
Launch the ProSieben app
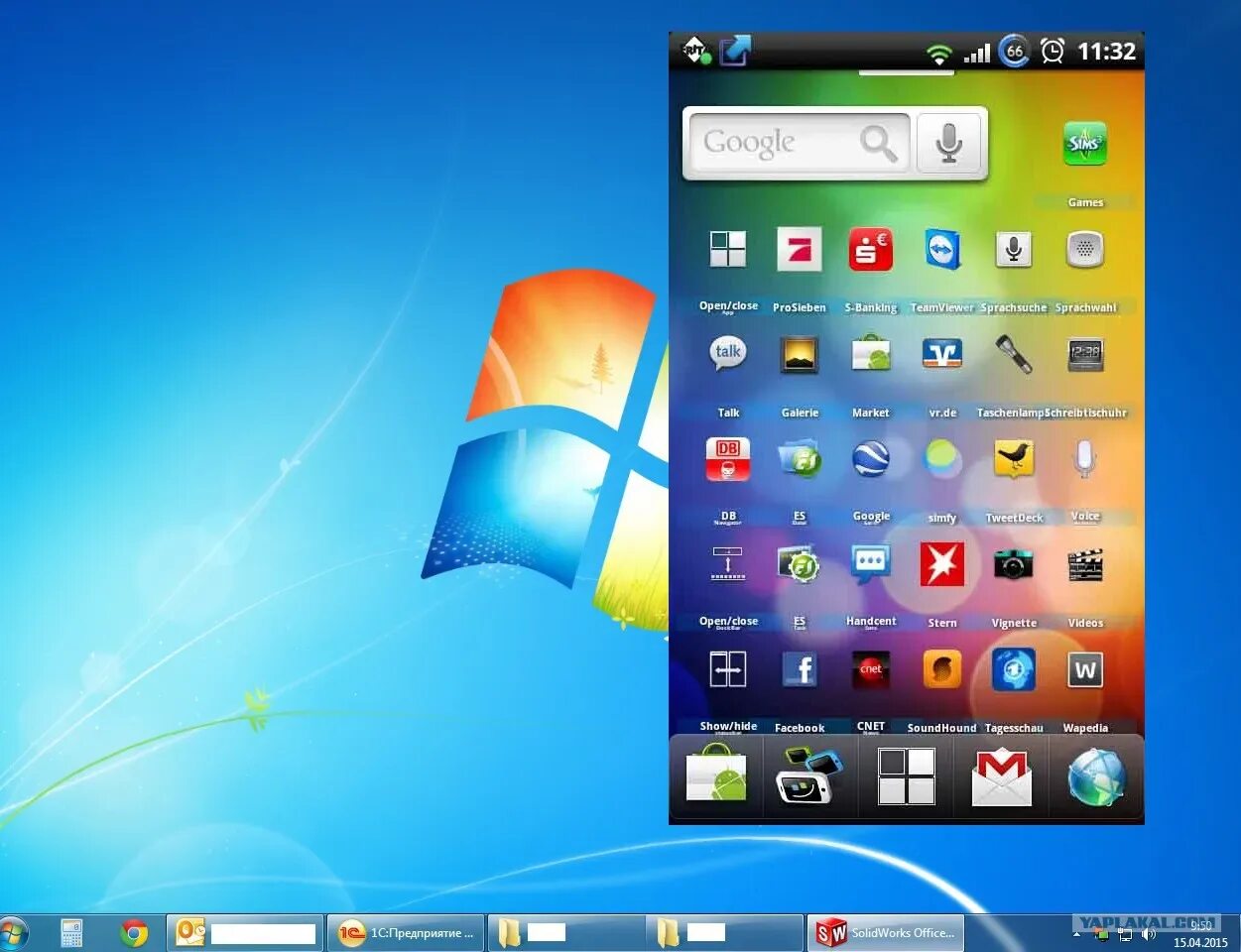(x=800, y=250)
